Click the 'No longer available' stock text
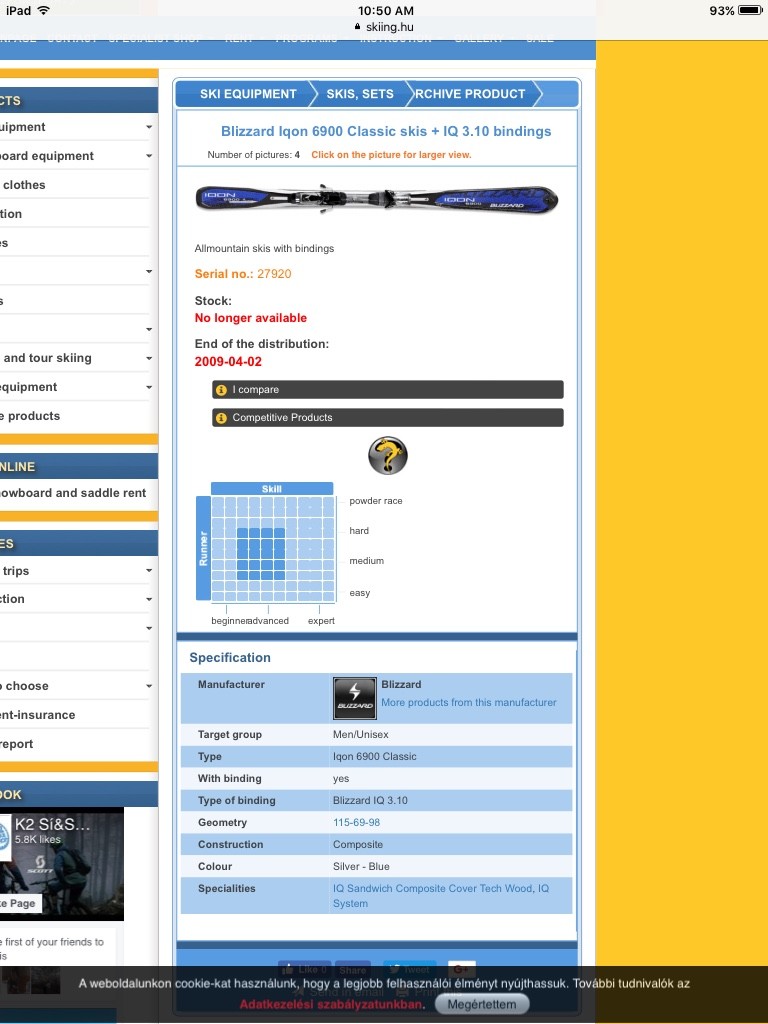Viewport: 768px width, 1024px height. pyautogui.click(x=251, y=318)
